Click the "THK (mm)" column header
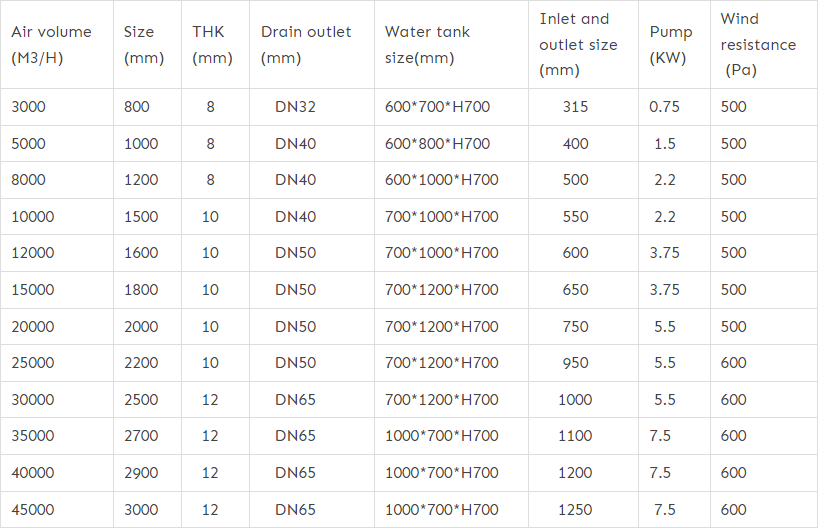Image resolution: width=819 pixels, height=529 pixels. [212, 45]
